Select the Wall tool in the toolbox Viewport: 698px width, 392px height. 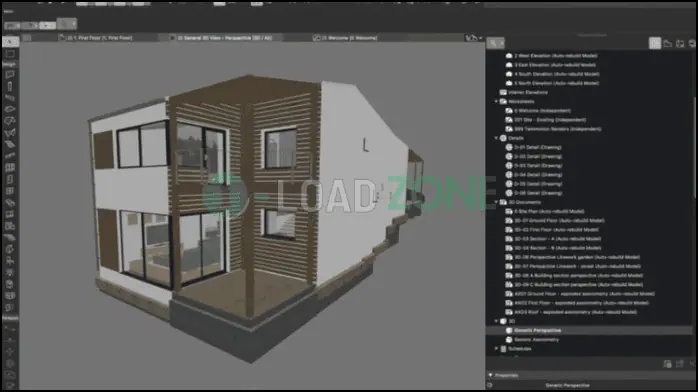click(x=10, y=74)
